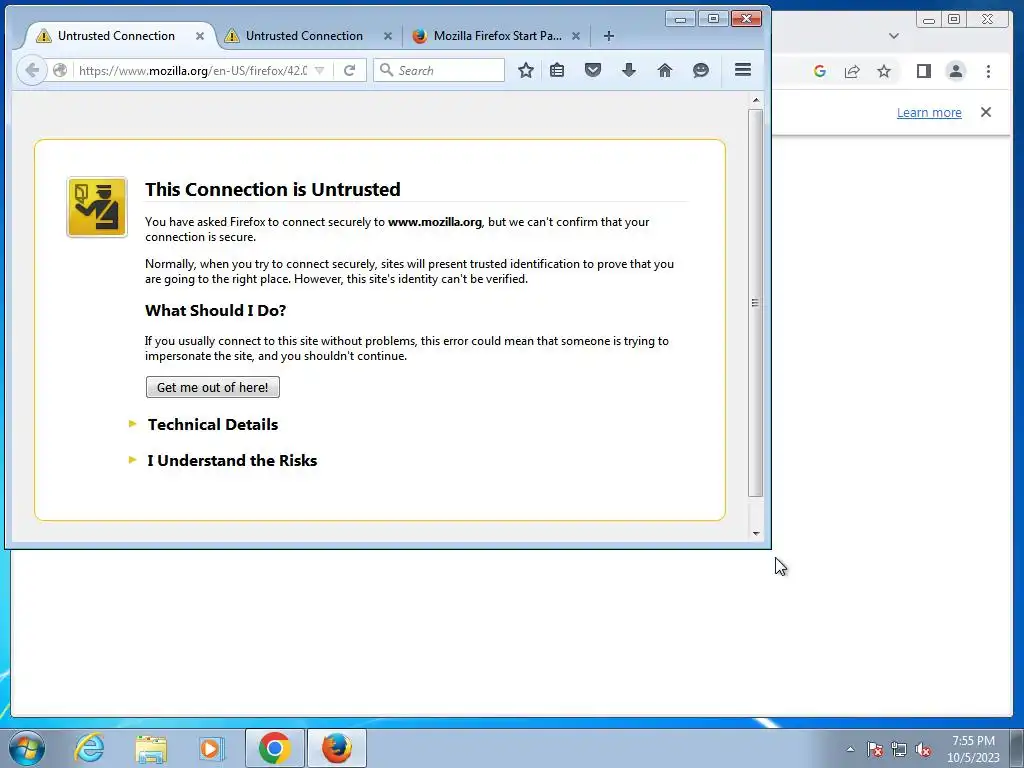
Task: Close the first Untrusted Connection tab
Action: point(200,36)
